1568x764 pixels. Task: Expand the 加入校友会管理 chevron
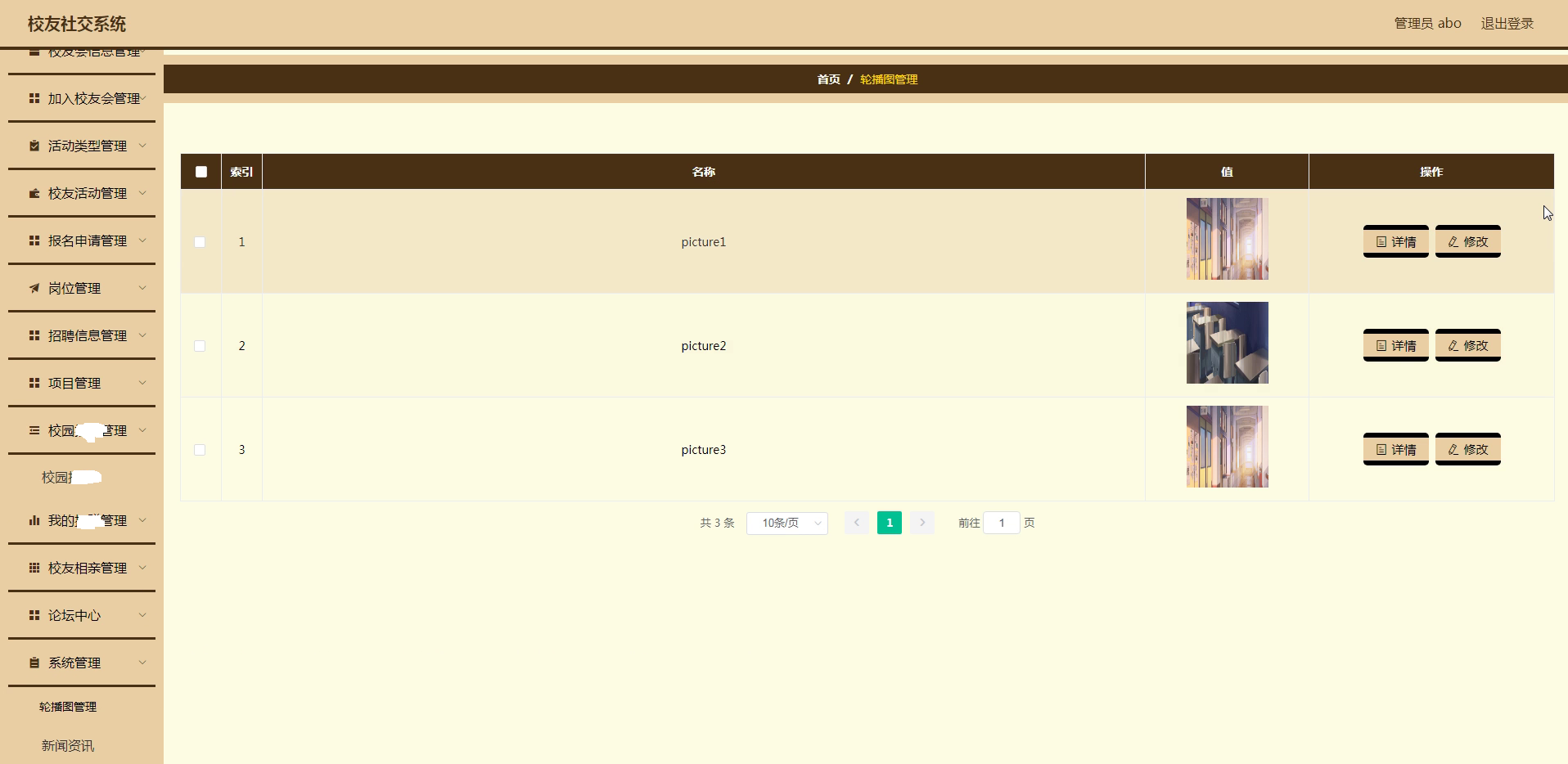tap(143, 98)
